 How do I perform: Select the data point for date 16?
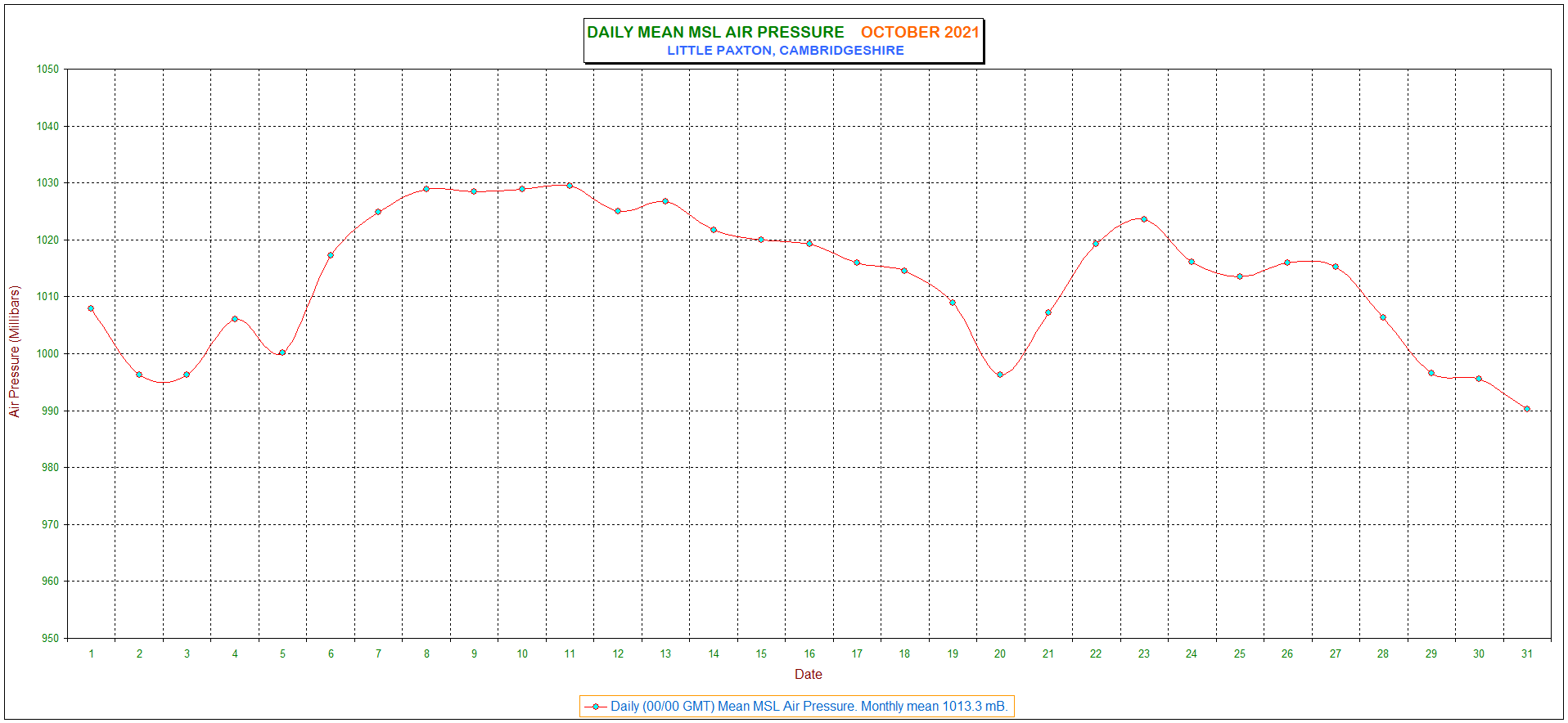tap(809, 244)
